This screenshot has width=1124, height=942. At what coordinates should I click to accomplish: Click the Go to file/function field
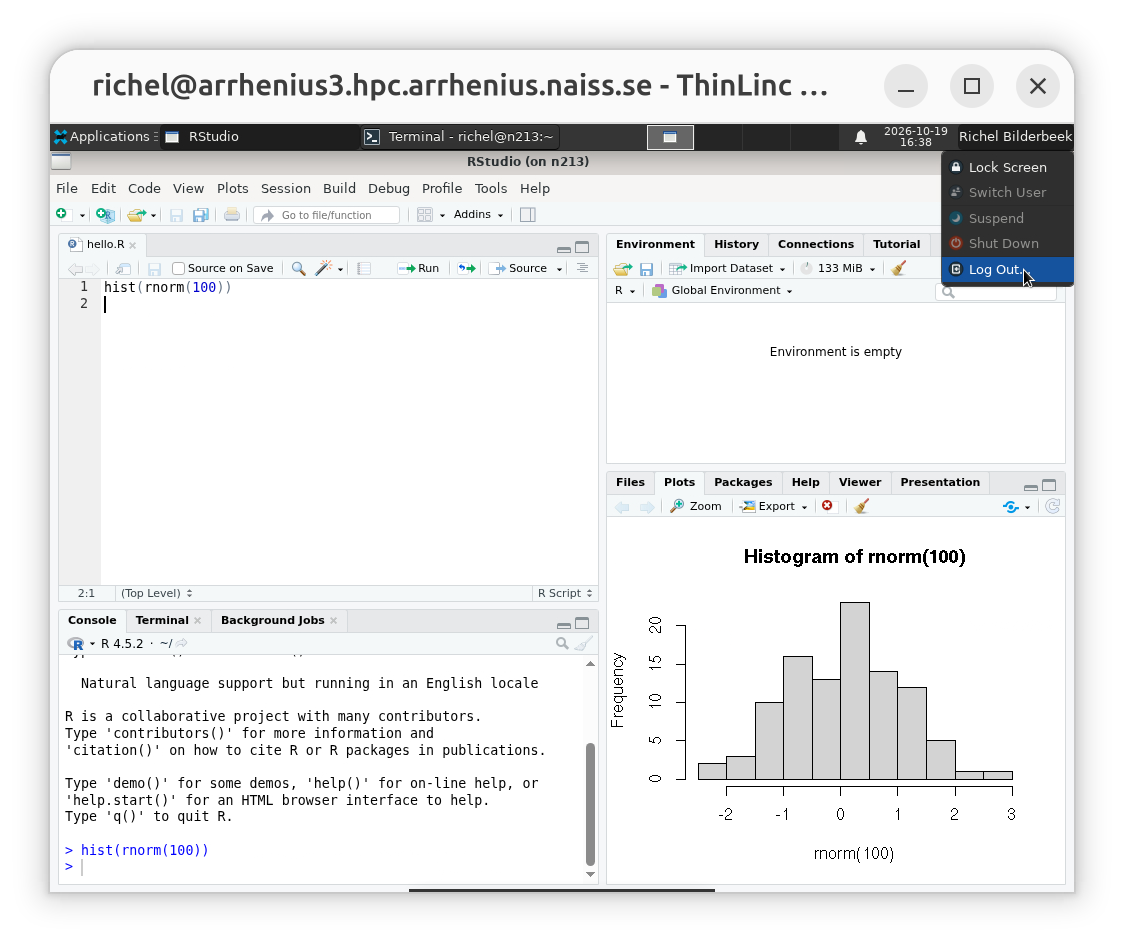(327, 215)
